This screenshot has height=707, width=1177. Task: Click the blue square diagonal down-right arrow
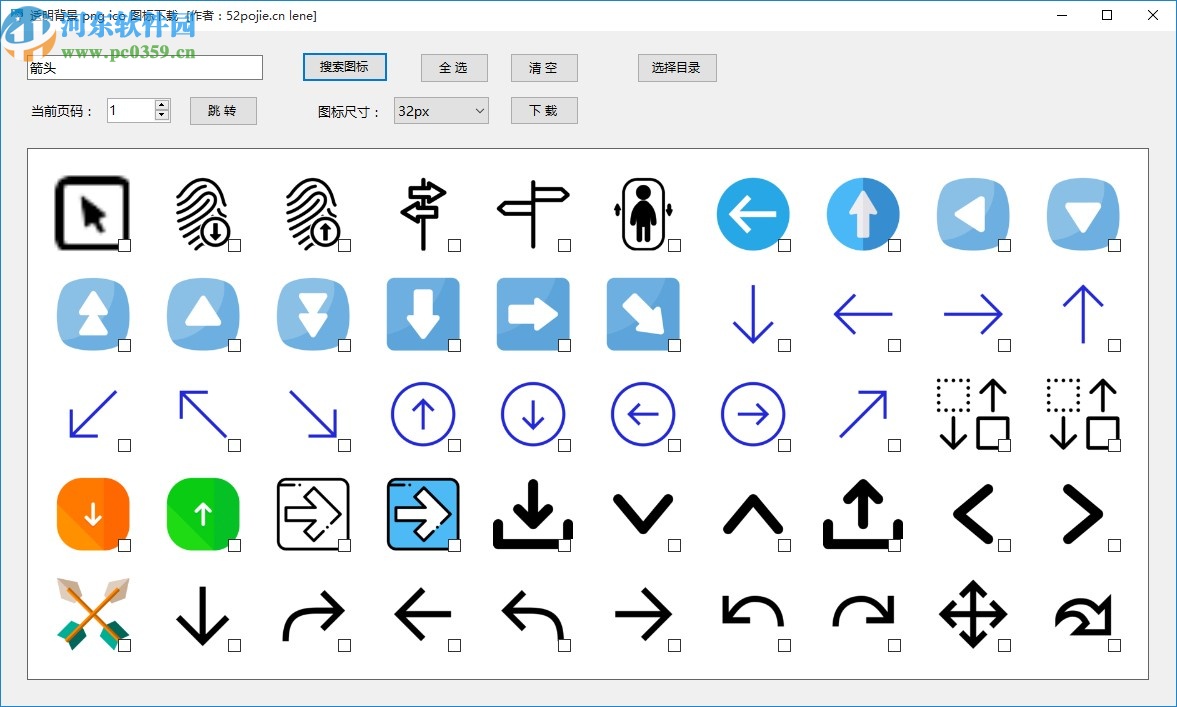pyautogui.click(x=643, y=314)
